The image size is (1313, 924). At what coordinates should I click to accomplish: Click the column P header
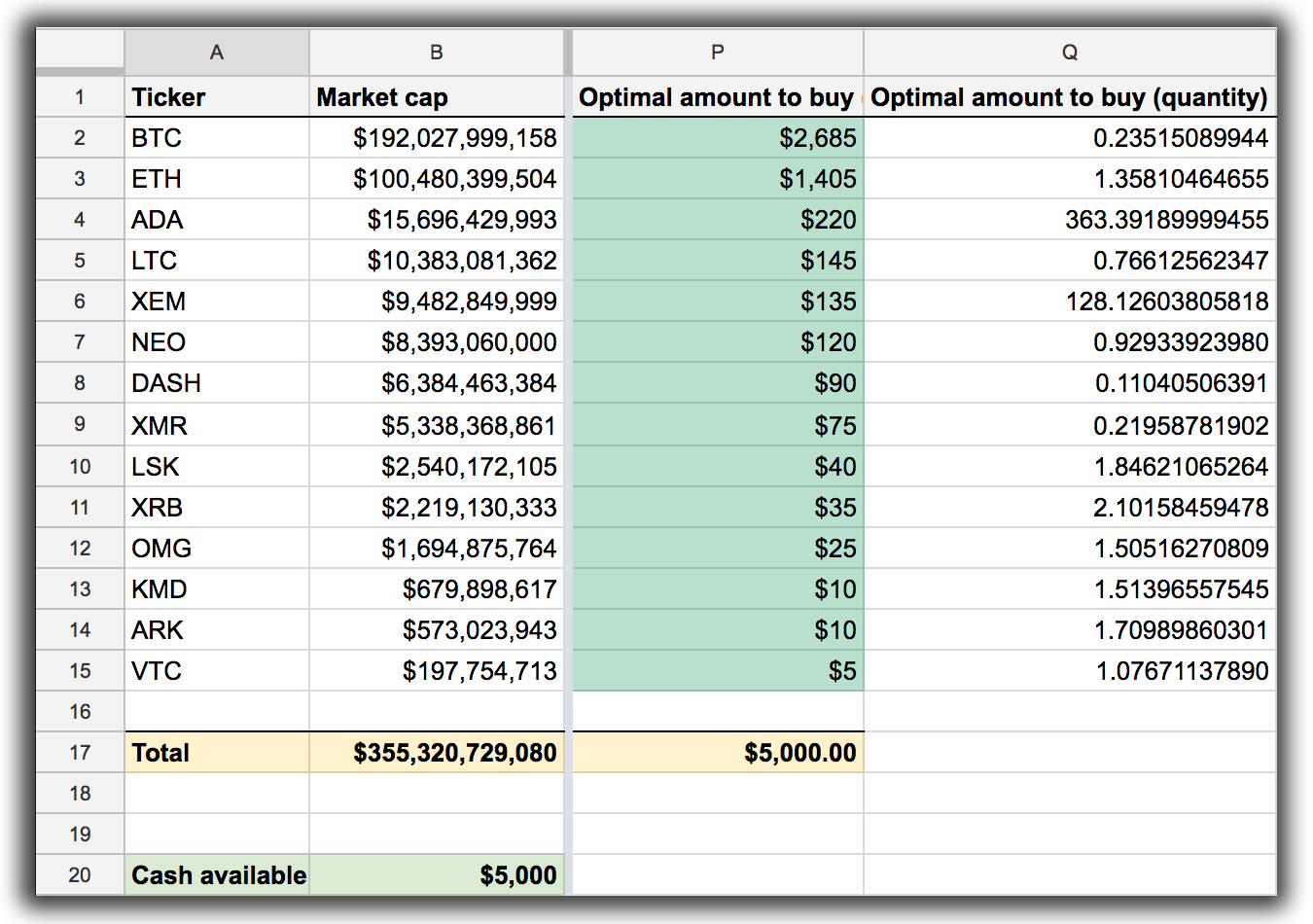coord(717,53)
